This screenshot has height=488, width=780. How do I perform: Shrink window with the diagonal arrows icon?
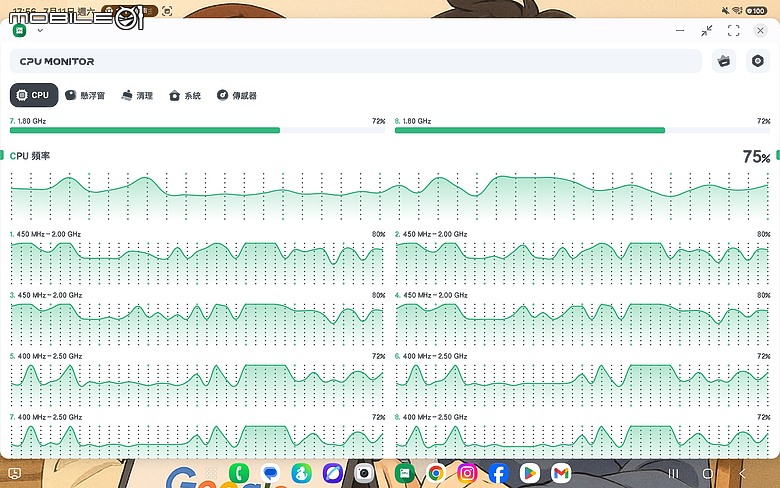[x=706, y=31]
